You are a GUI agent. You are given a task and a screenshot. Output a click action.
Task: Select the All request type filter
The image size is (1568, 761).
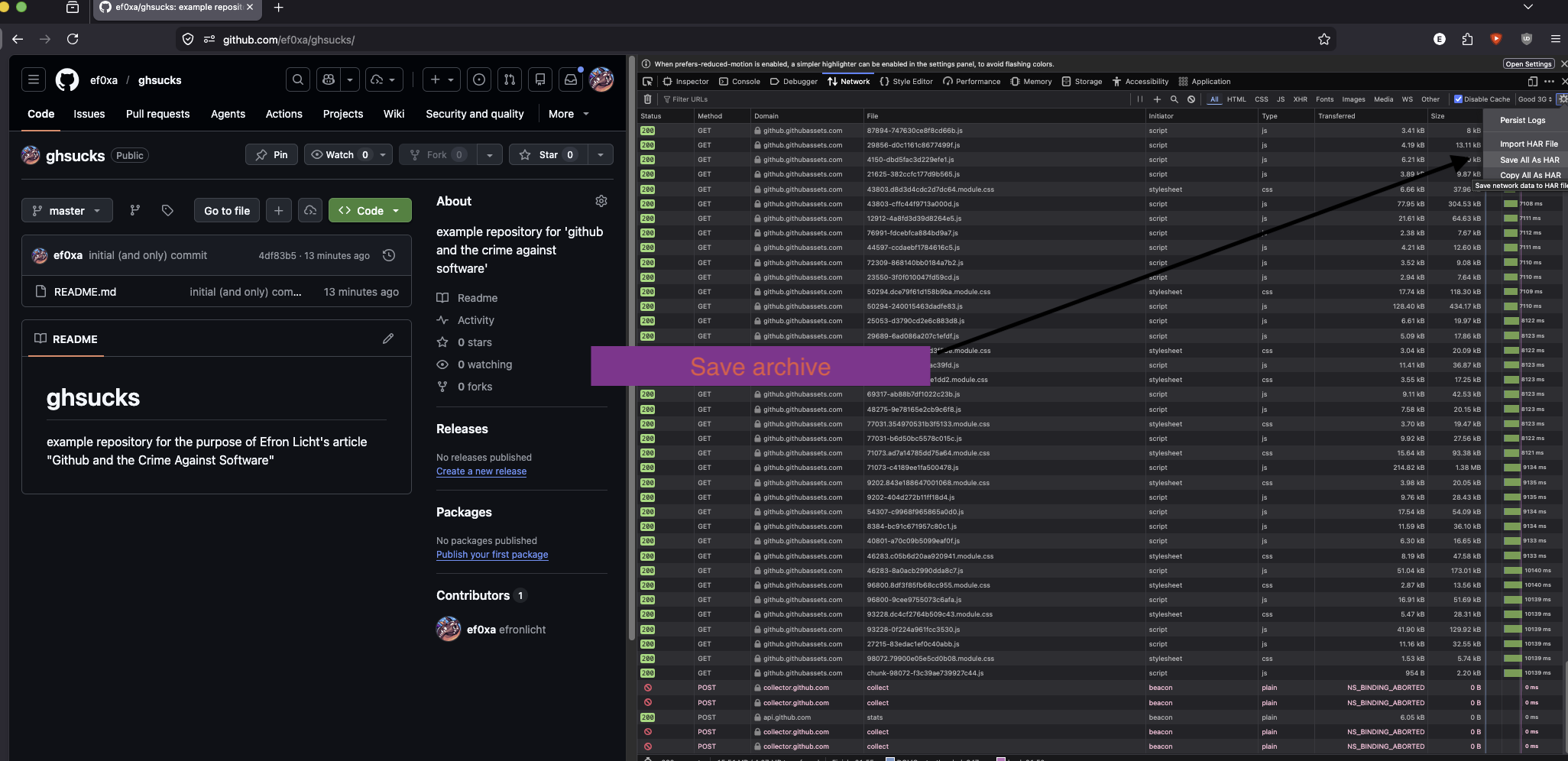pos(1214,99)
